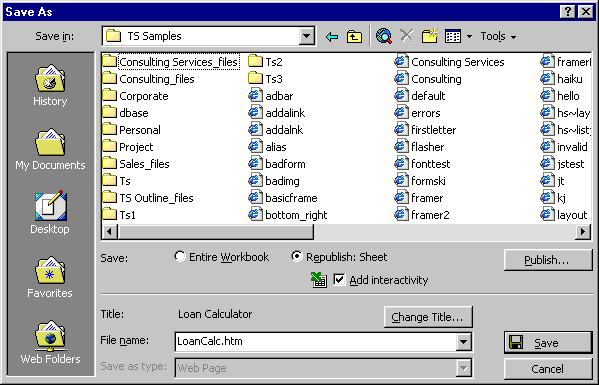Select the jstest web page file
This screenshot has height=385, width=599.
click(562, 164)
